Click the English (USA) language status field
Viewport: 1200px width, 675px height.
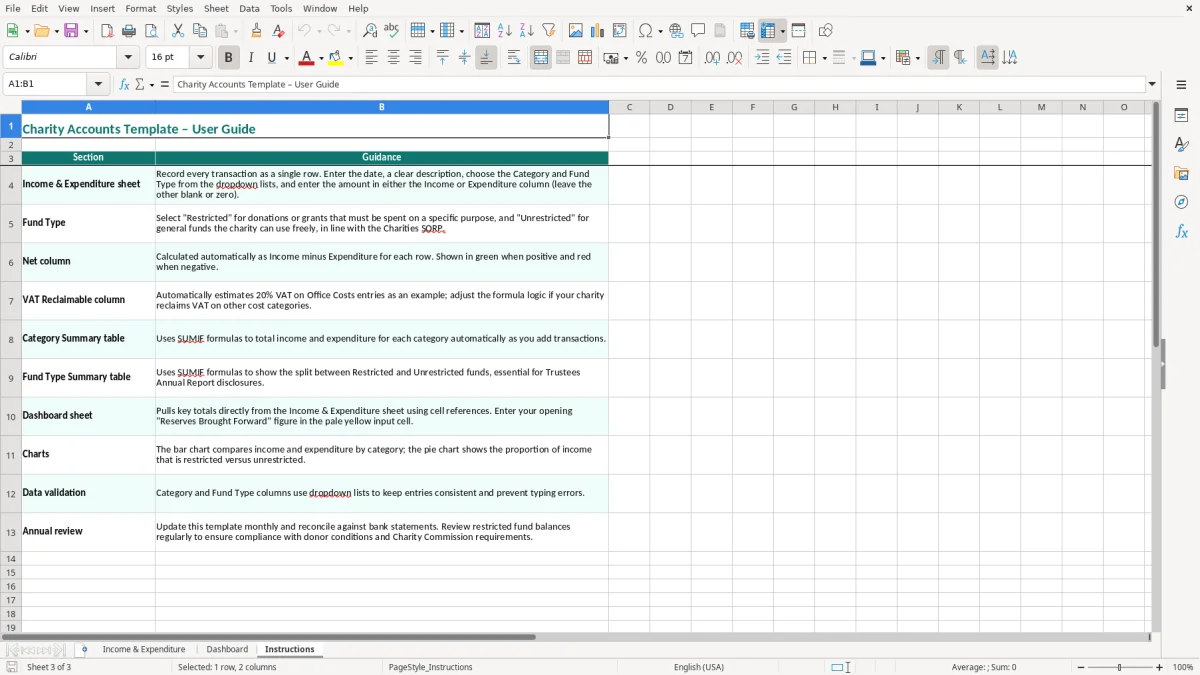[x=699, y=667]
